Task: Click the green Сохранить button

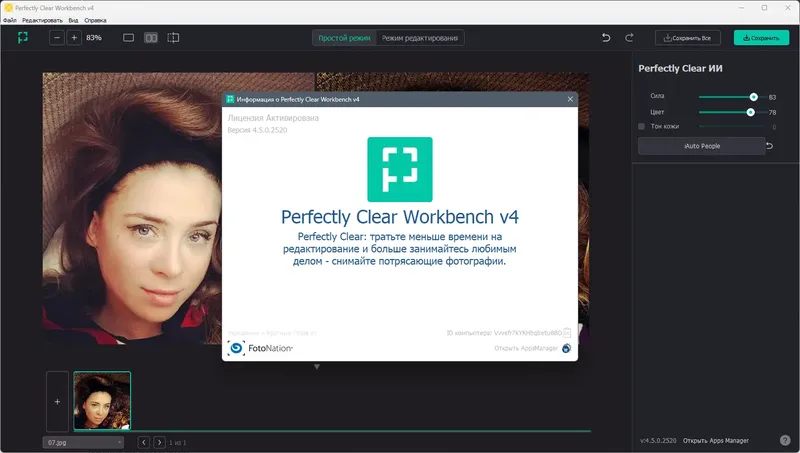Action: (x=761, y=38)
